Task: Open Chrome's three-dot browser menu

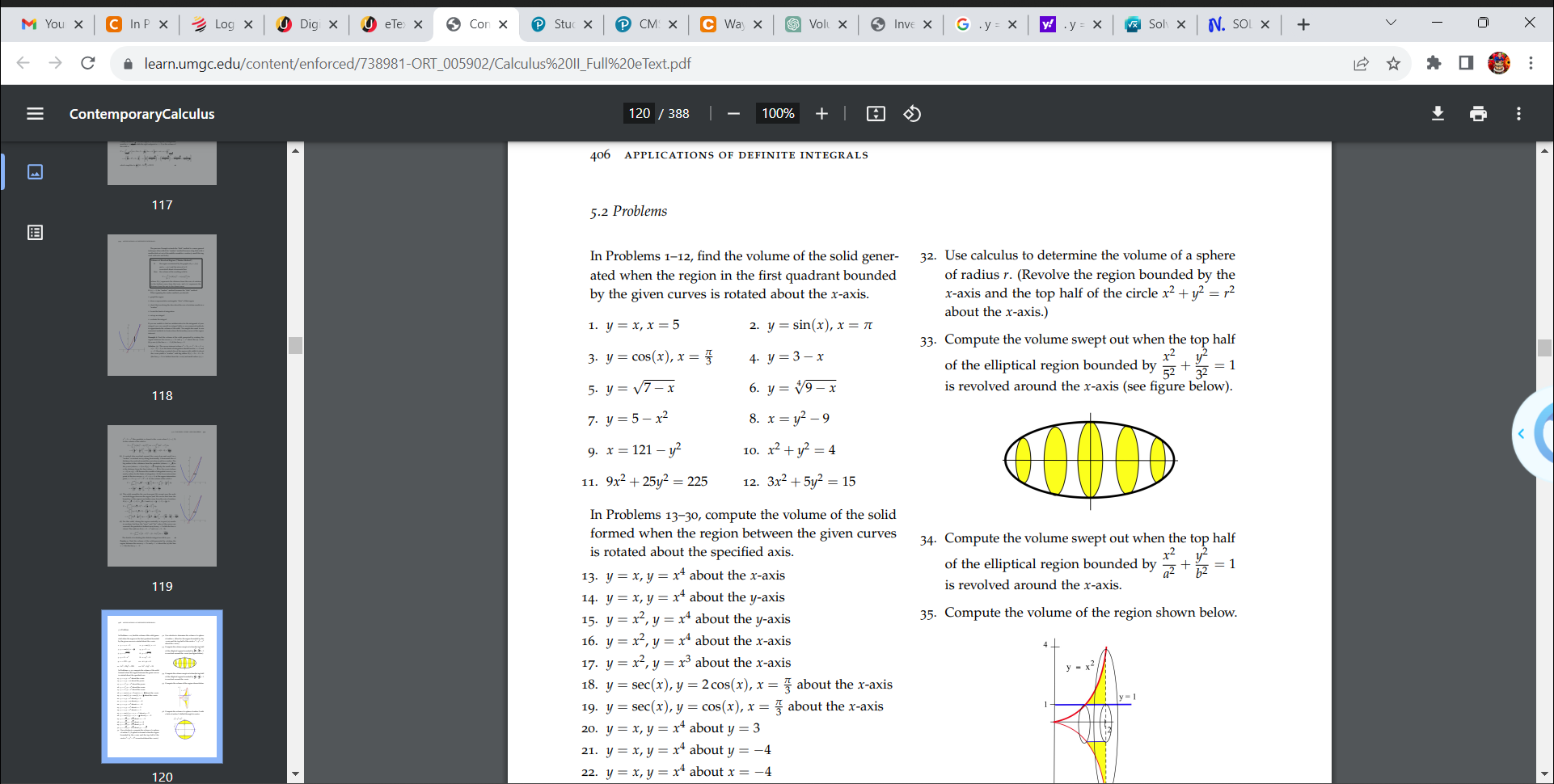Action: coord(1531,63)
